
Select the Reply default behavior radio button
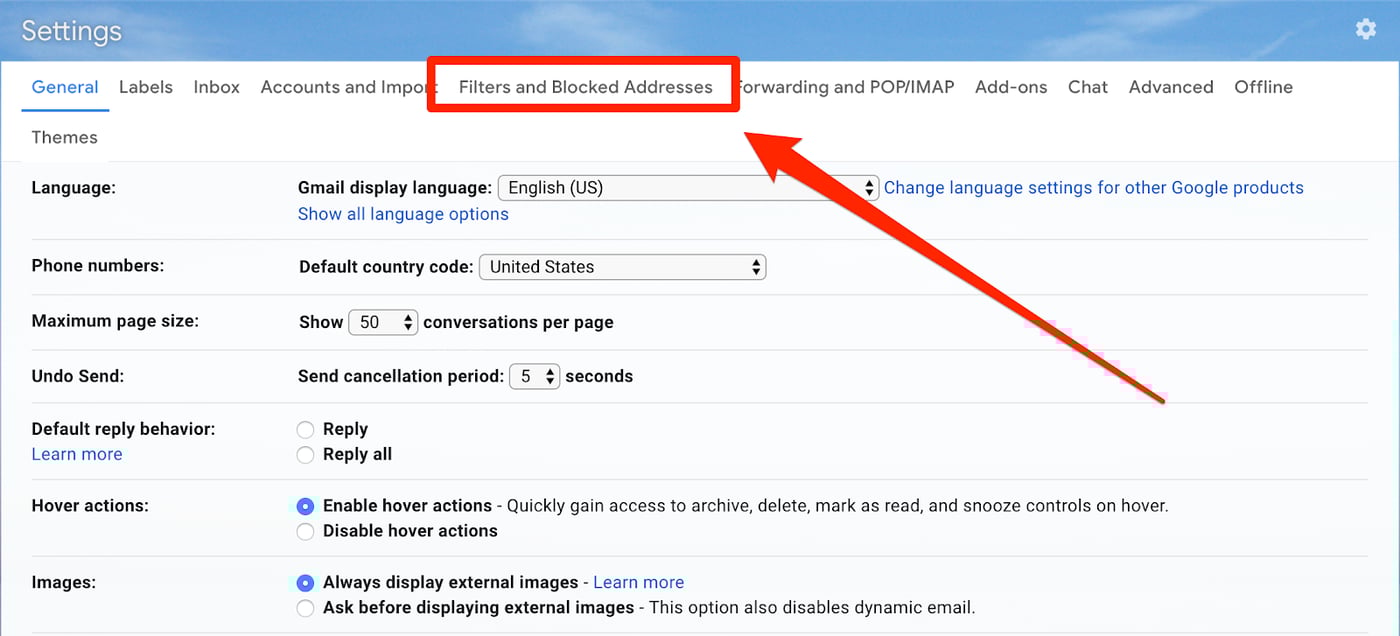pyautogui.click(x=305, y=429)
